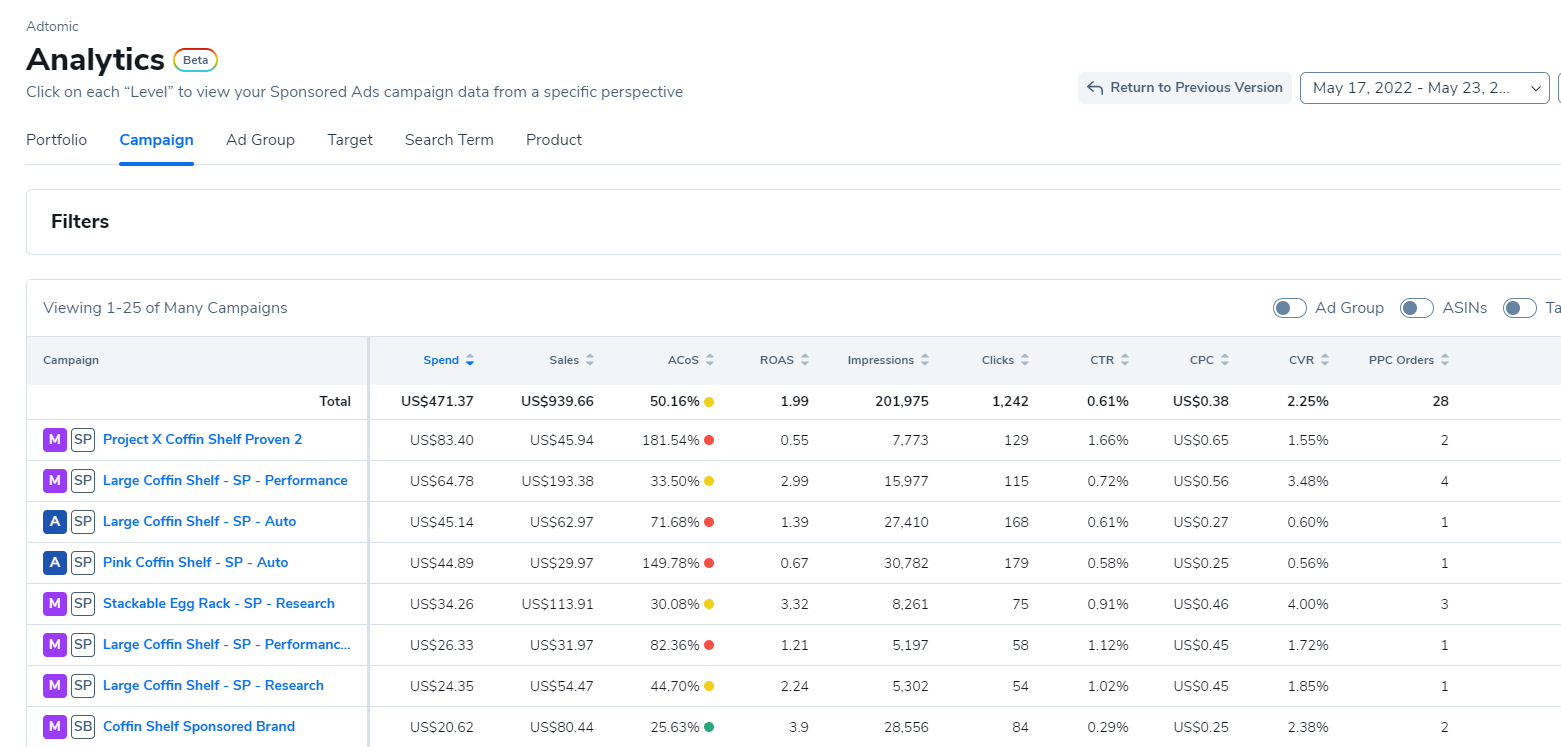Sort by the Spend column arrows
Viewport: 1561px width, 747px height.
[x=470, y=360]
